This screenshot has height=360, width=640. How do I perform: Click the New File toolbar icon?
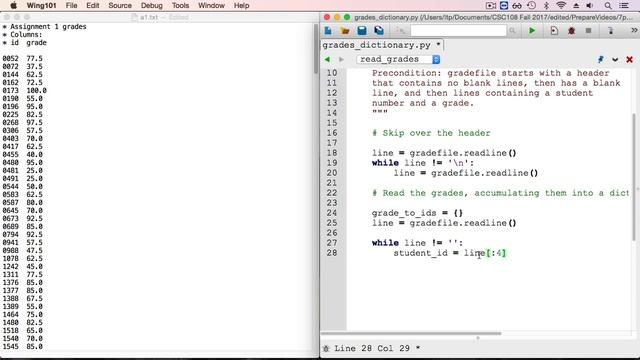(328, 31)
